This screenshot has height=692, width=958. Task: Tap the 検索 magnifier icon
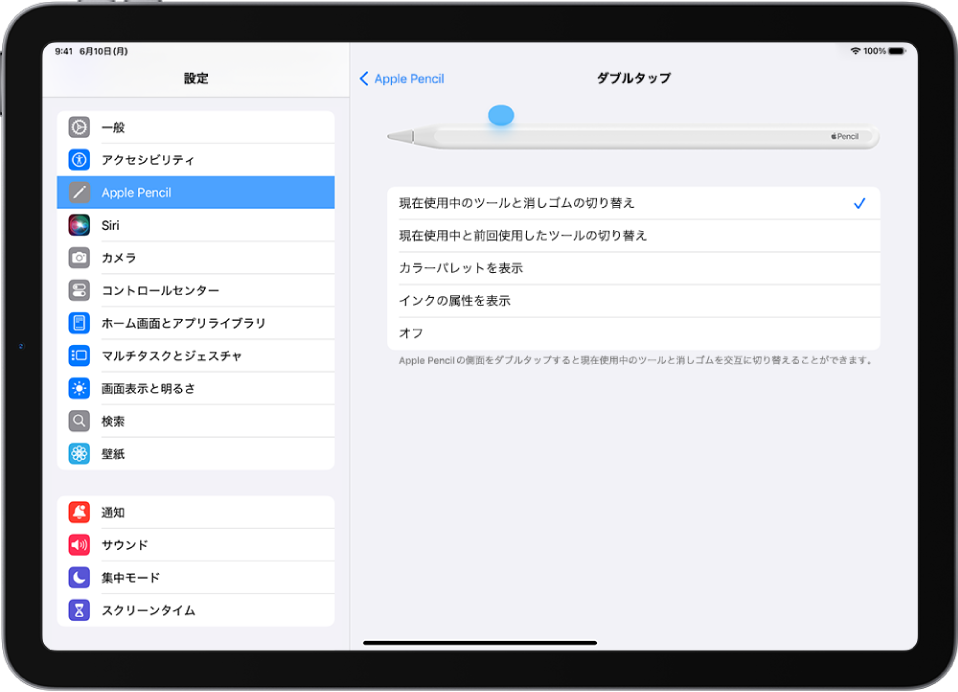click(x=79, y=421)
